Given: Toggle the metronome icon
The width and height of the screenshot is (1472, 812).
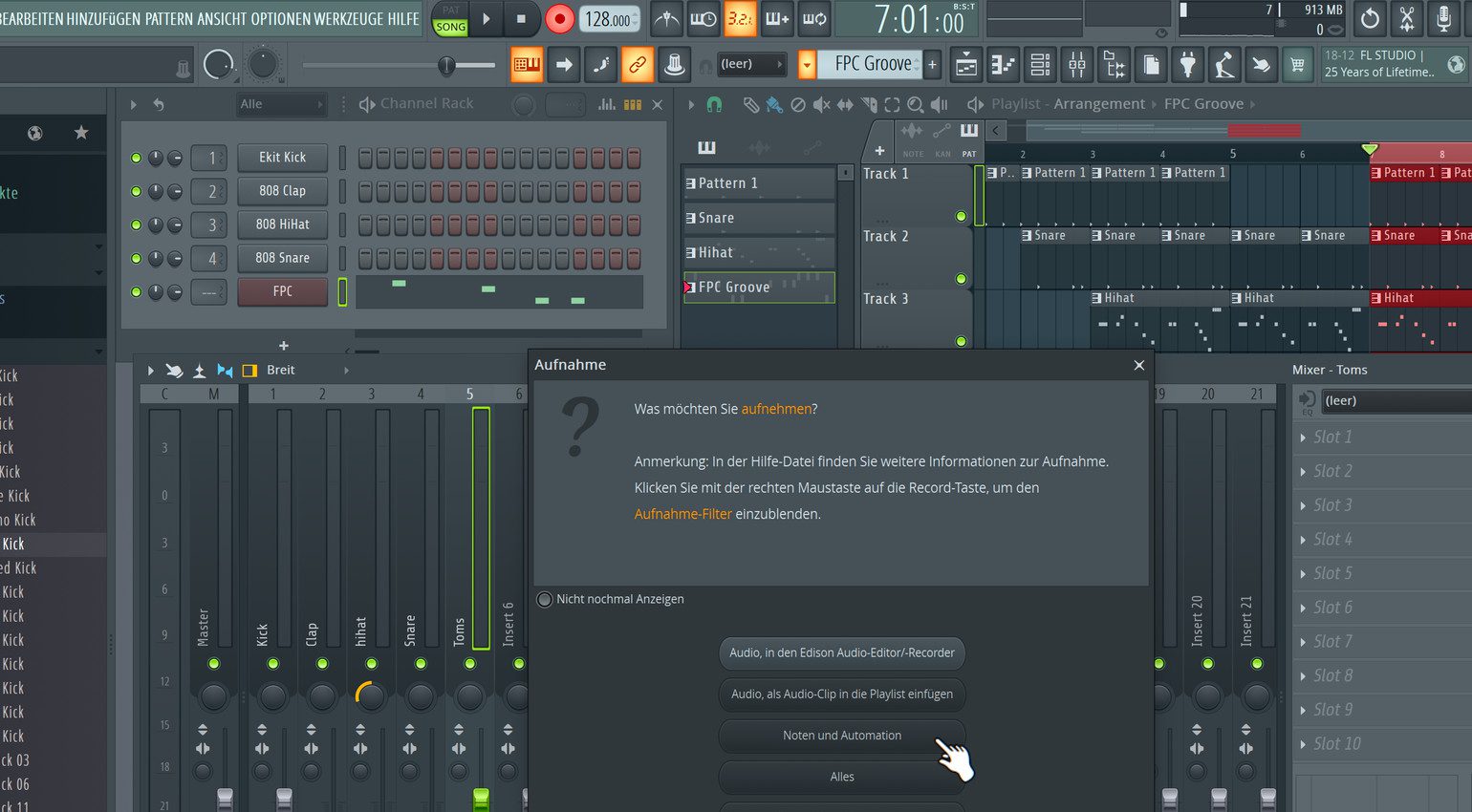Looking at the screenshot, I should click(666, 19).
